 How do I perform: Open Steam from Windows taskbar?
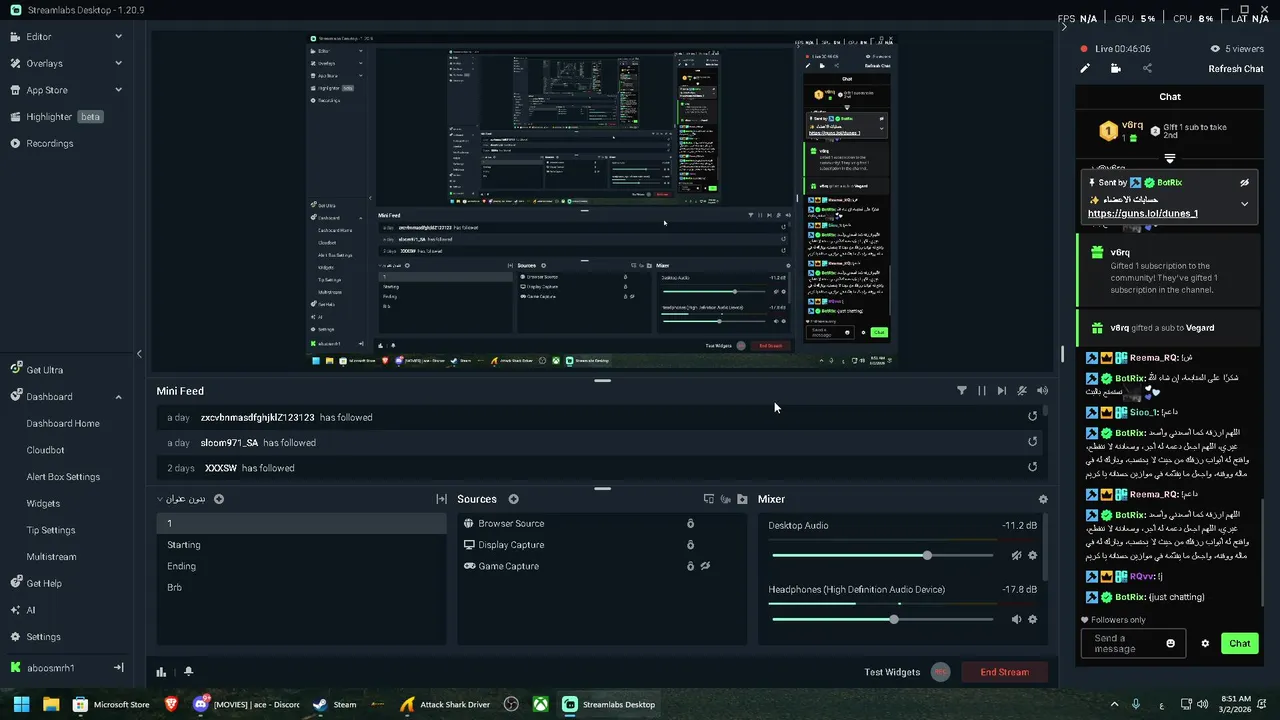pyautogui.click(x=334, y=704)
